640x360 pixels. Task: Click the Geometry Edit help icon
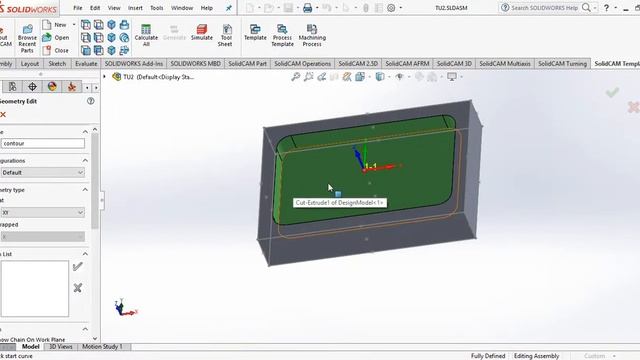(91, 101)
